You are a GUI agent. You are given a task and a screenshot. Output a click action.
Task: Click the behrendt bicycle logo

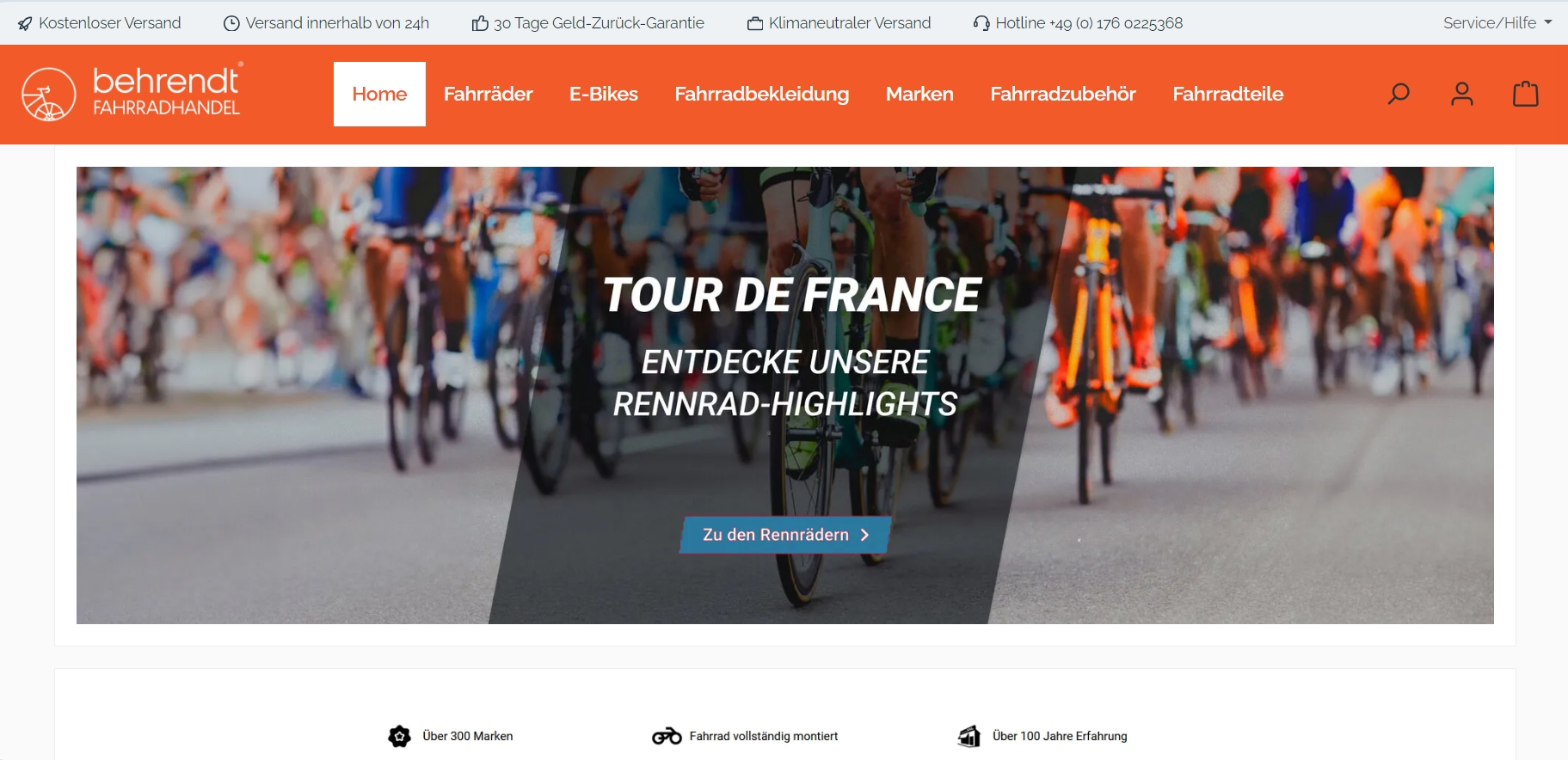(132, 93)
